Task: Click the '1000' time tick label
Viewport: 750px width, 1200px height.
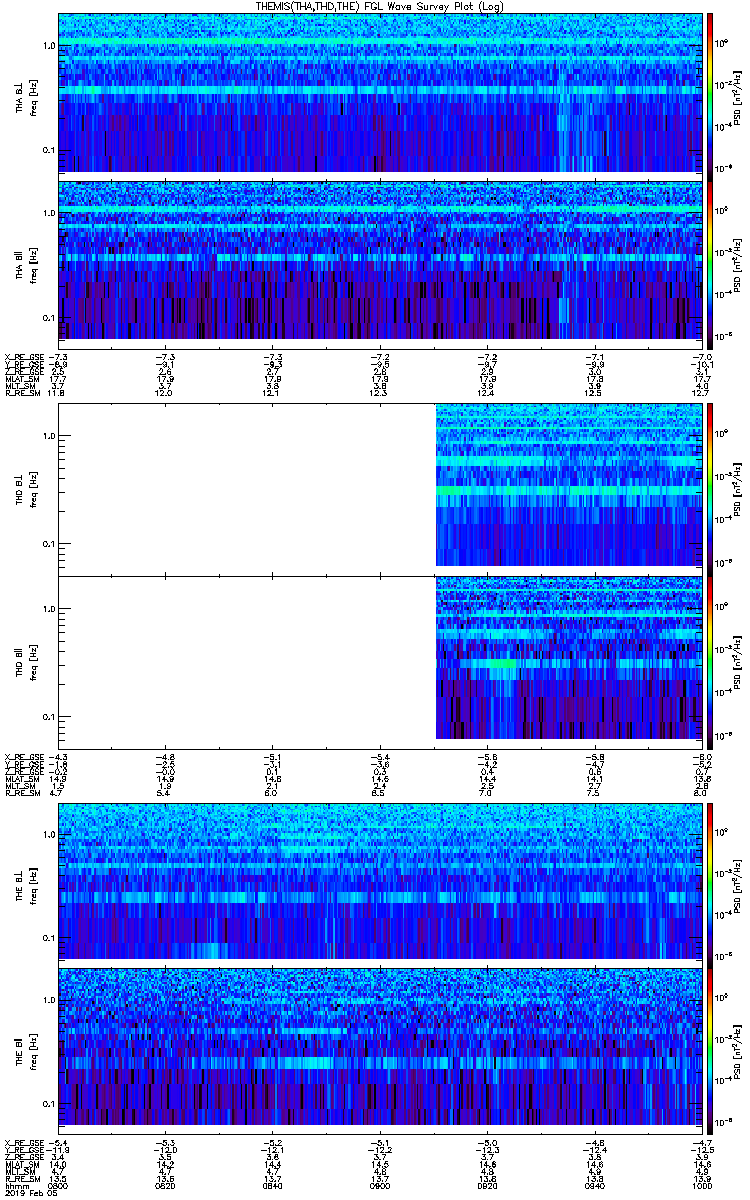Action: click(701, 1186)
